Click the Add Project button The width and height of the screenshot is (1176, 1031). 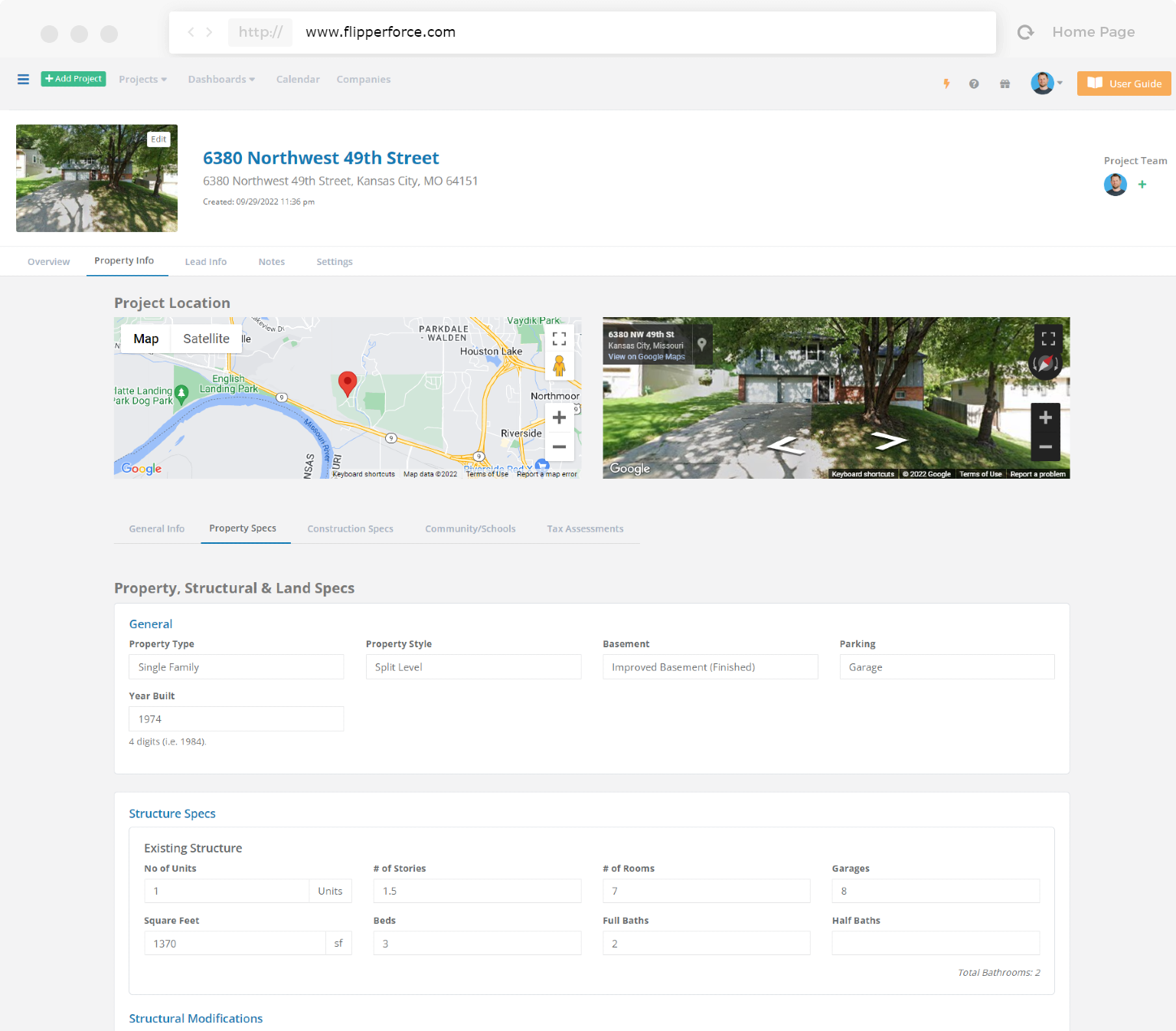click(x=73, y=78)
